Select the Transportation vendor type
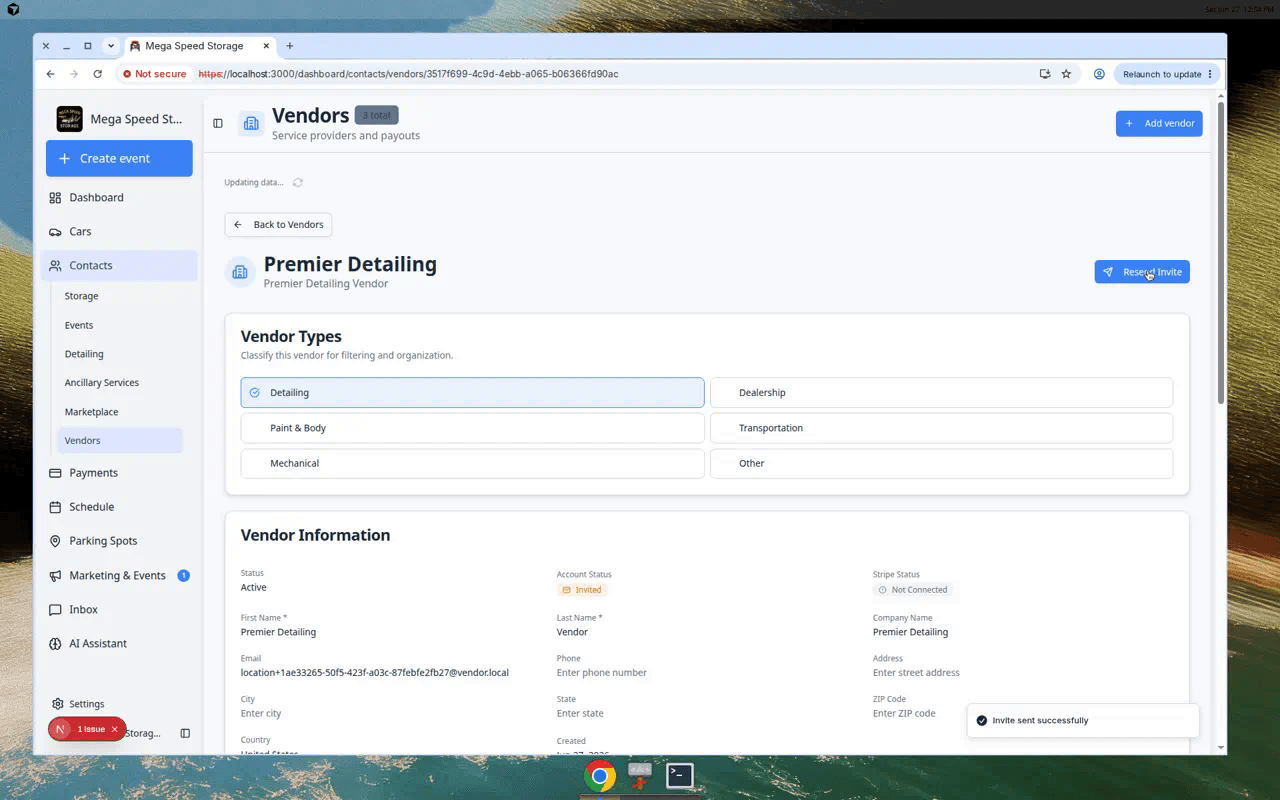Screen dimensions: 1280x800 pos(941,428)
